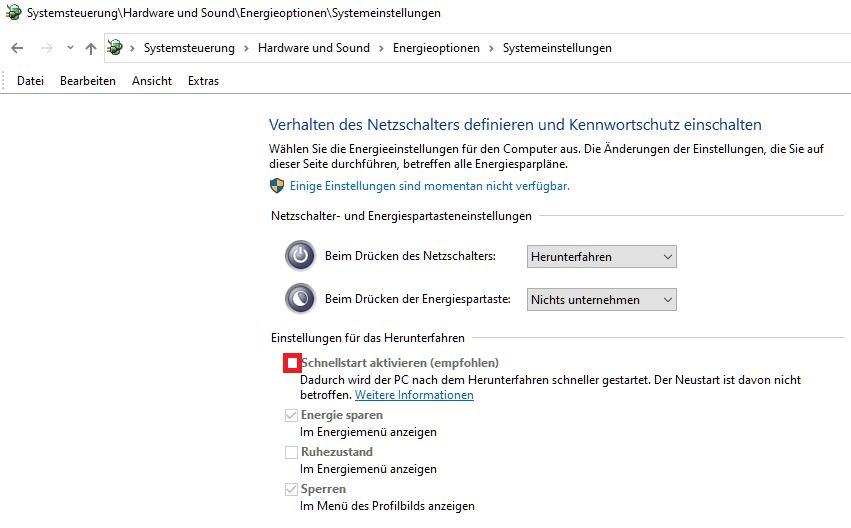This screenshot has height=528, width=851.
Task: Expand chevron after Energieoptionen breadcrumb
Action: tap(491, 48)
